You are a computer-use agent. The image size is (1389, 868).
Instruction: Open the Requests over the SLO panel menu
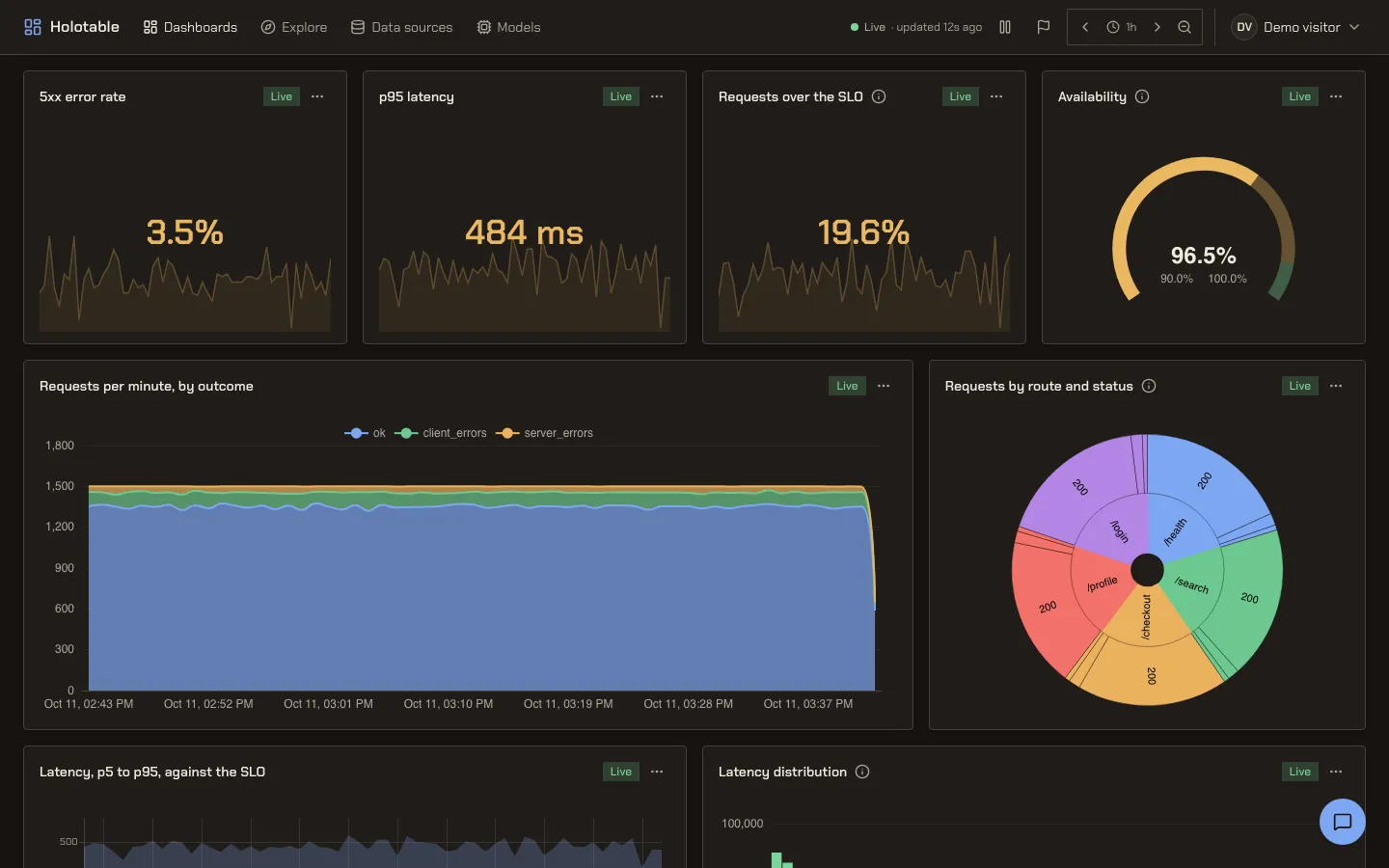coord(996,96)
